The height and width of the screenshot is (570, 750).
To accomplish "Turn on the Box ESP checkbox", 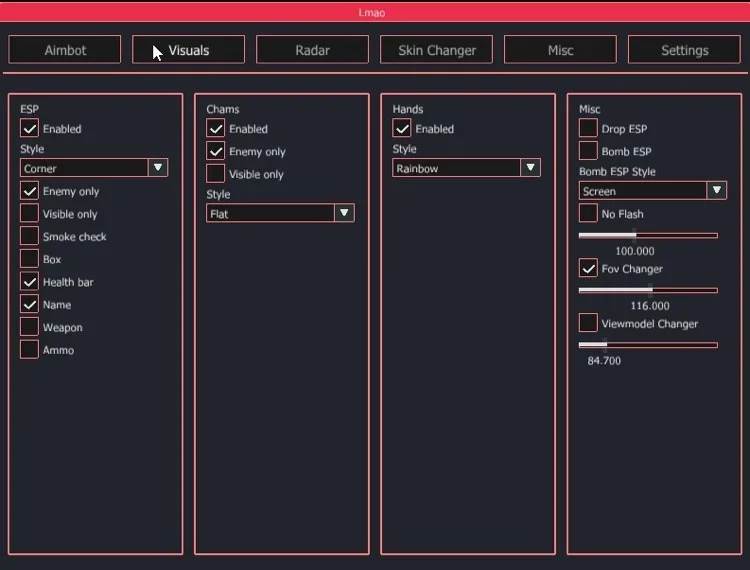I will click(30, 259).
